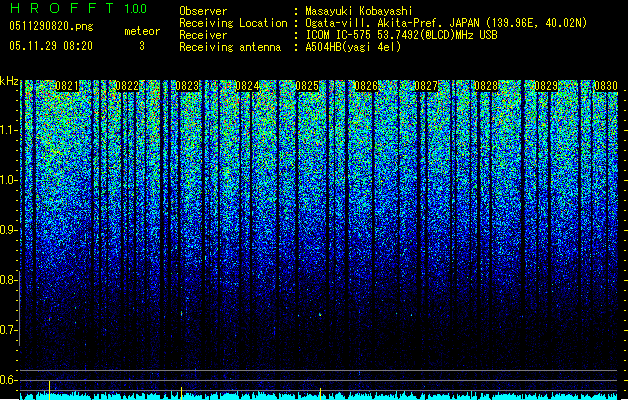
Task: Click the version number 1.00
Action: tap(135, 8)
